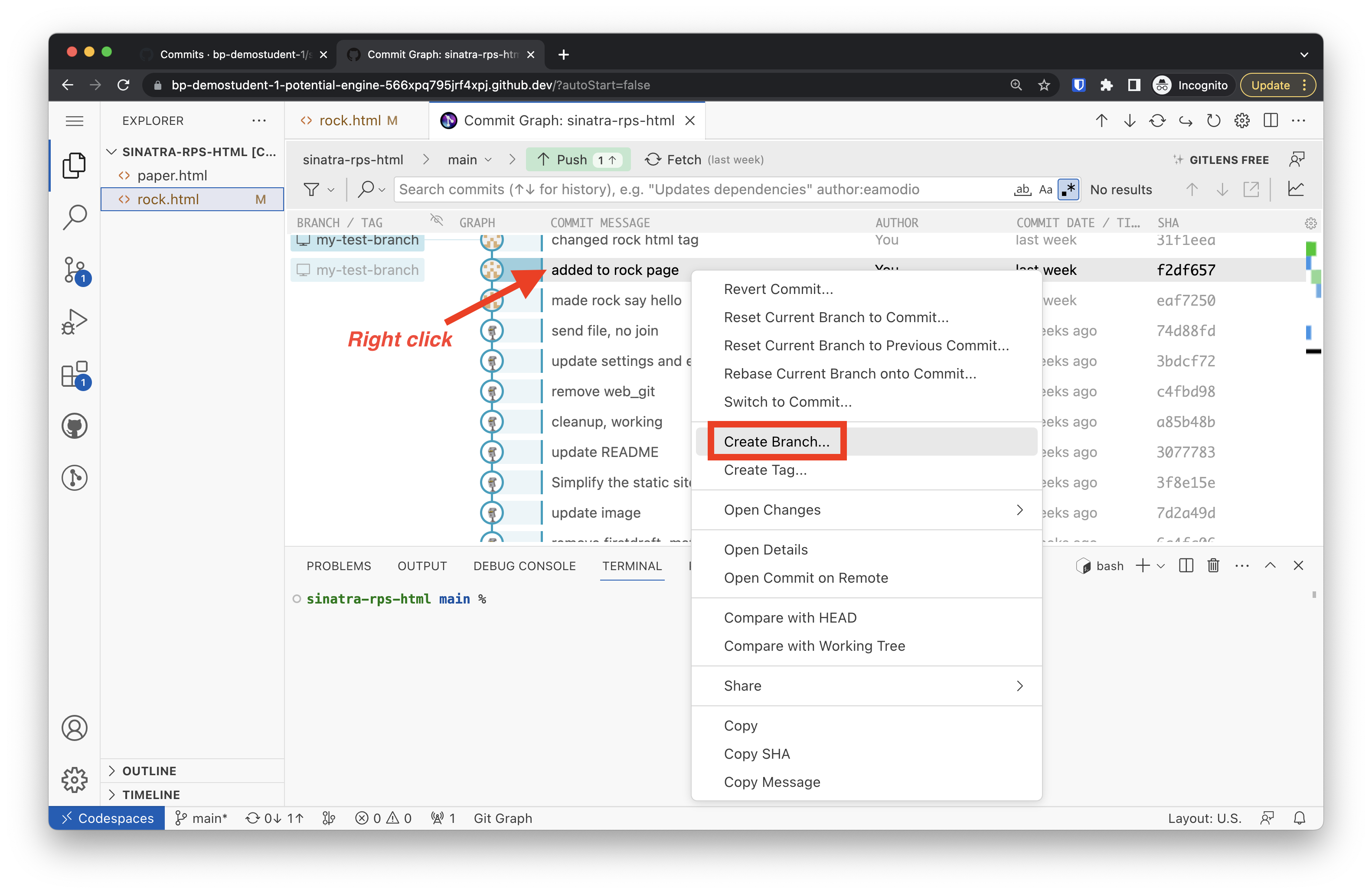Open the new terminal profile dropdown

(1160, 566)
